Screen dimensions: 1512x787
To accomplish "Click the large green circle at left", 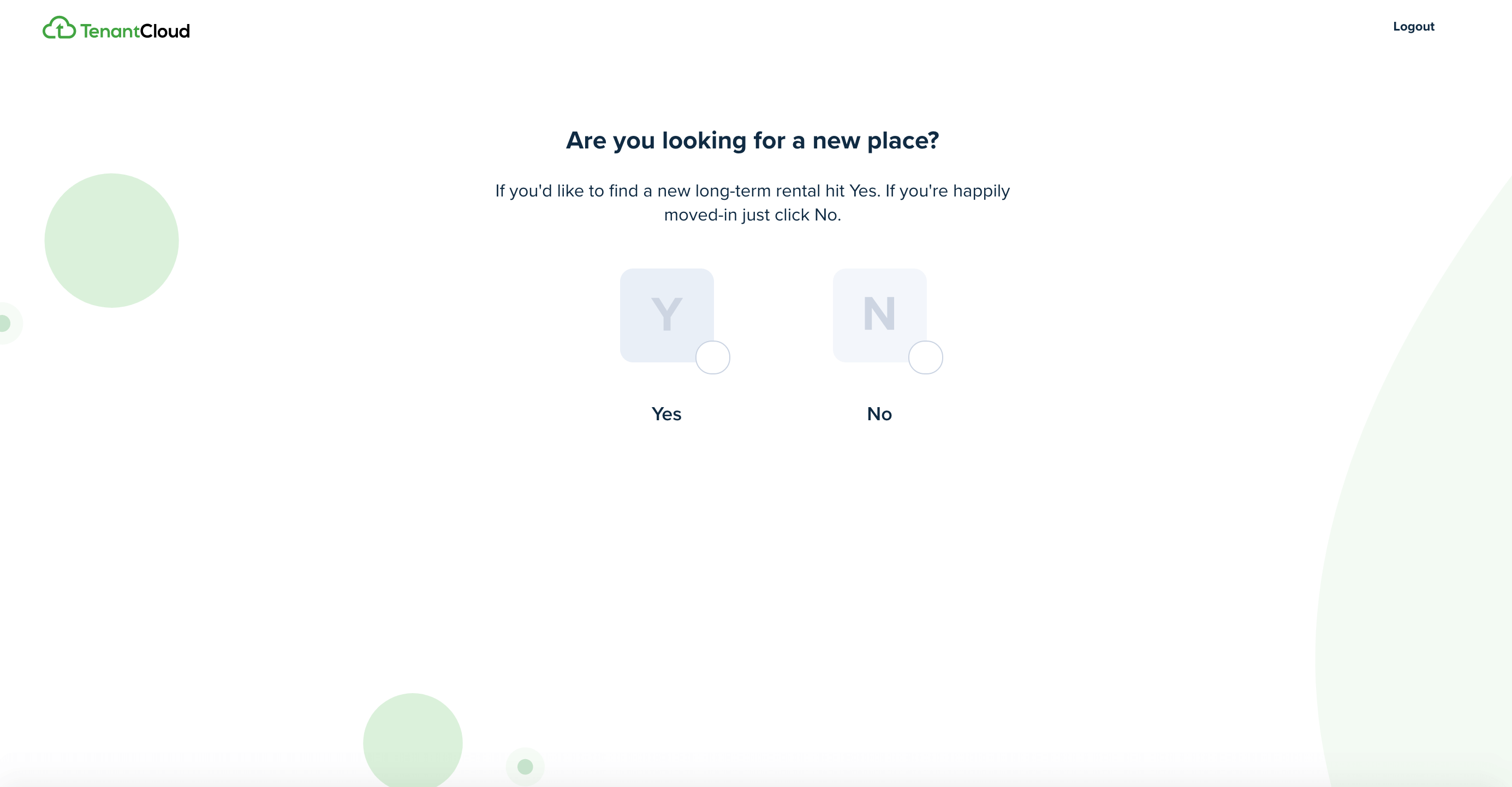I will pyautogui.click(x=111, y=241).
